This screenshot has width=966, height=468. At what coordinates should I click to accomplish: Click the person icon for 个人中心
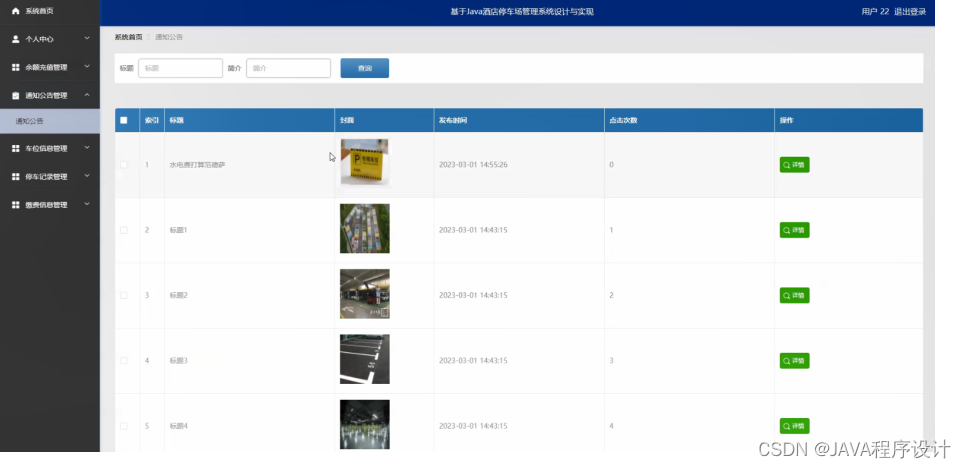coord(16,39)
